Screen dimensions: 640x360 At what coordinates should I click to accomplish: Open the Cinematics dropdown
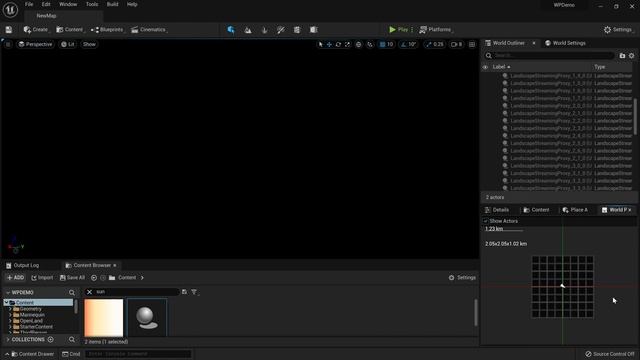point(149,30)
